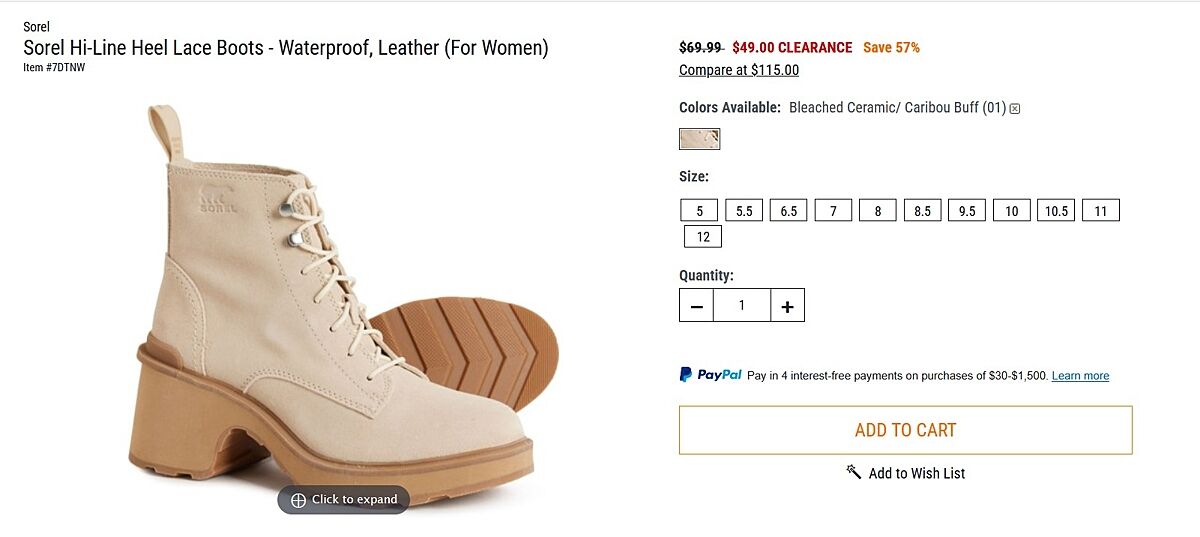Screen dimensions: 1200x537
Task: Click the PayPal logo icon
Action: pyautogui.click(x=686, y=375)
